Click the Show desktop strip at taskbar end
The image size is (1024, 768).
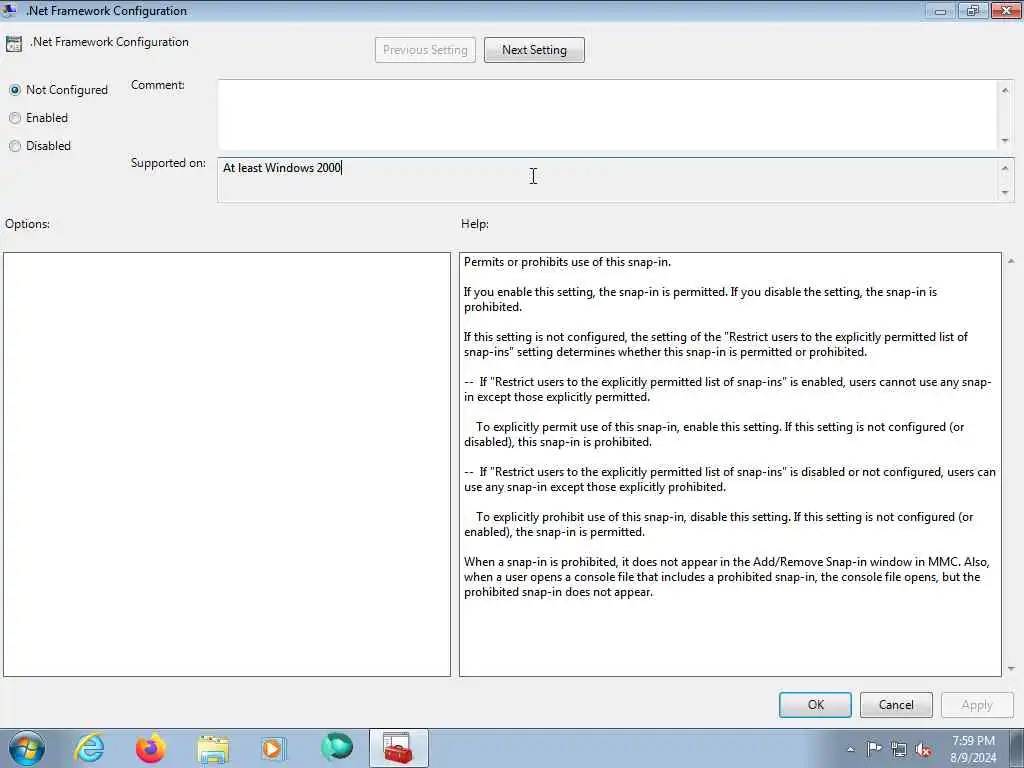coord(1017,748)
